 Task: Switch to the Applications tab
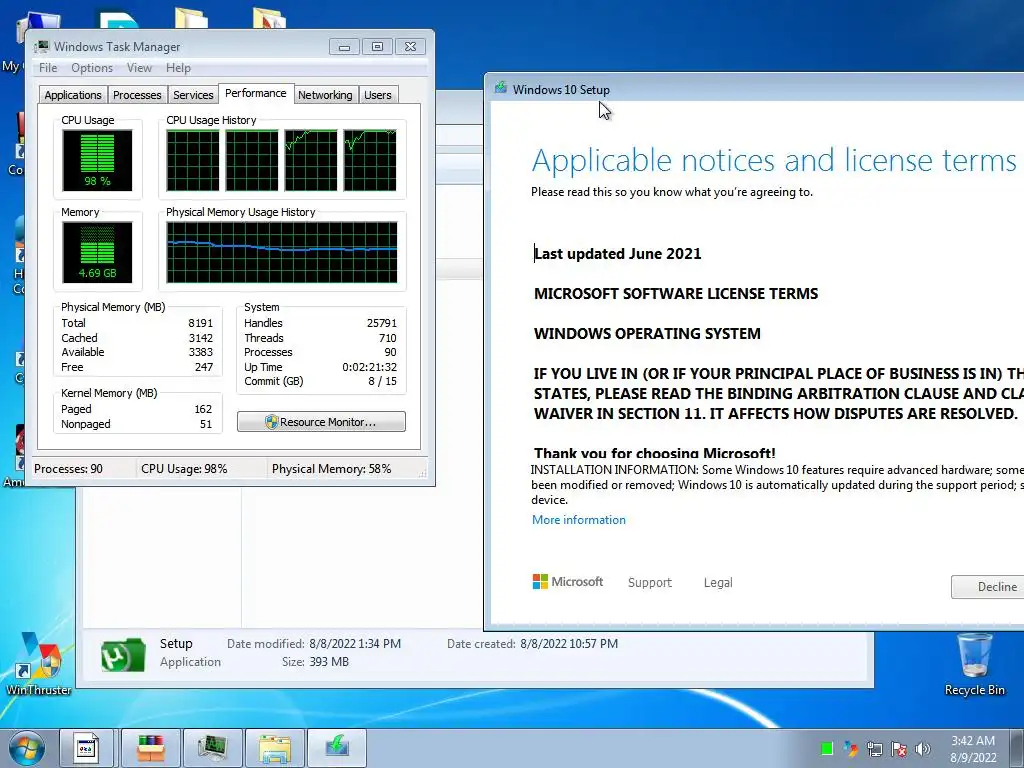pyautogui.click(x=72, y=95)
